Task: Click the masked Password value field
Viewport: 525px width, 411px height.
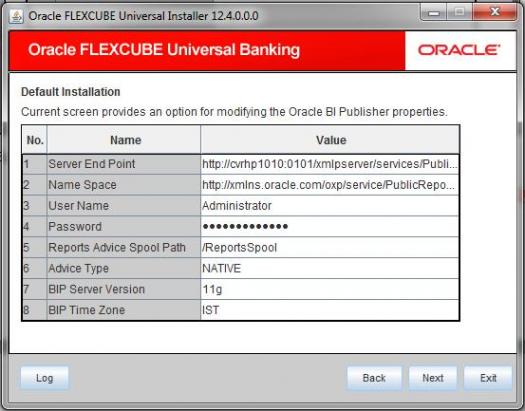Action: (x=329, y=227)
